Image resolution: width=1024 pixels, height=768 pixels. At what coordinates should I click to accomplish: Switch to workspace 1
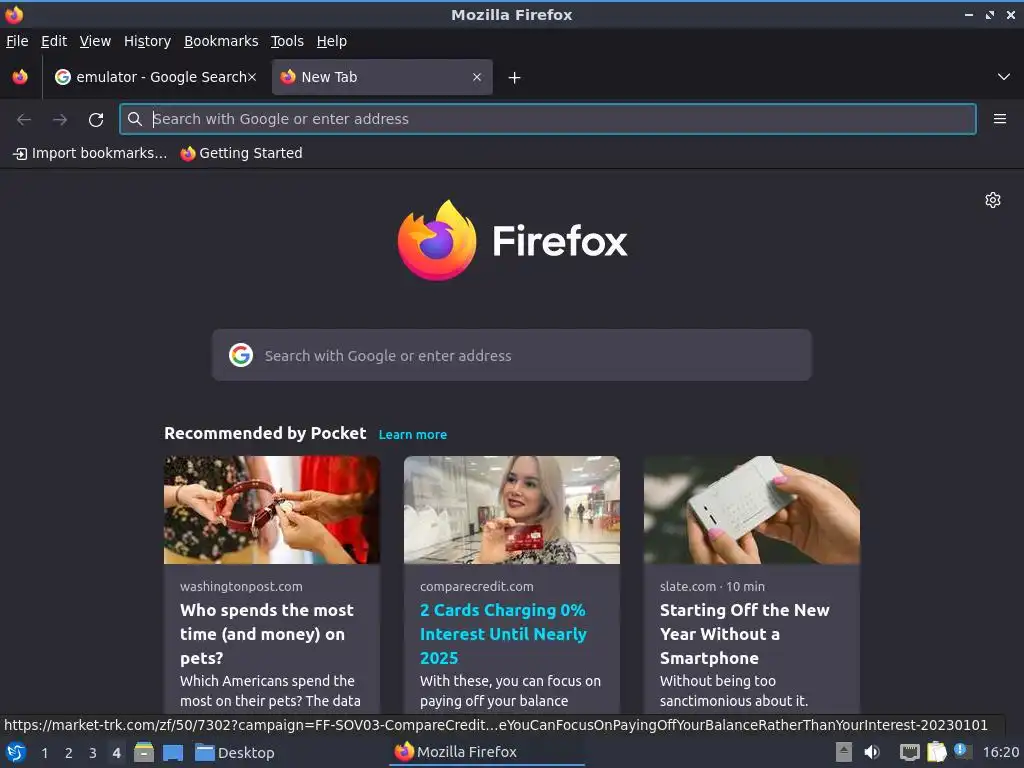(x=44, y=753)
